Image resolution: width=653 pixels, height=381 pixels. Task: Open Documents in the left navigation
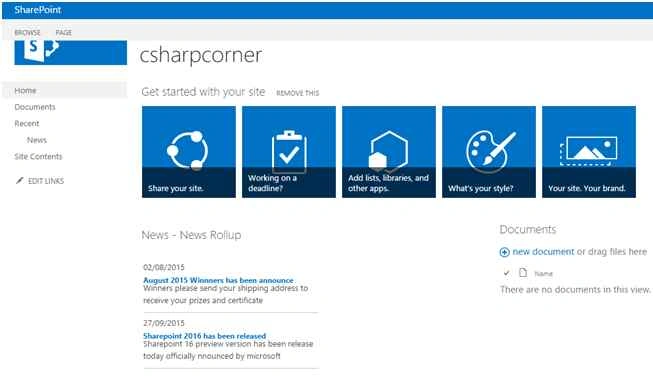pos(35,107)
